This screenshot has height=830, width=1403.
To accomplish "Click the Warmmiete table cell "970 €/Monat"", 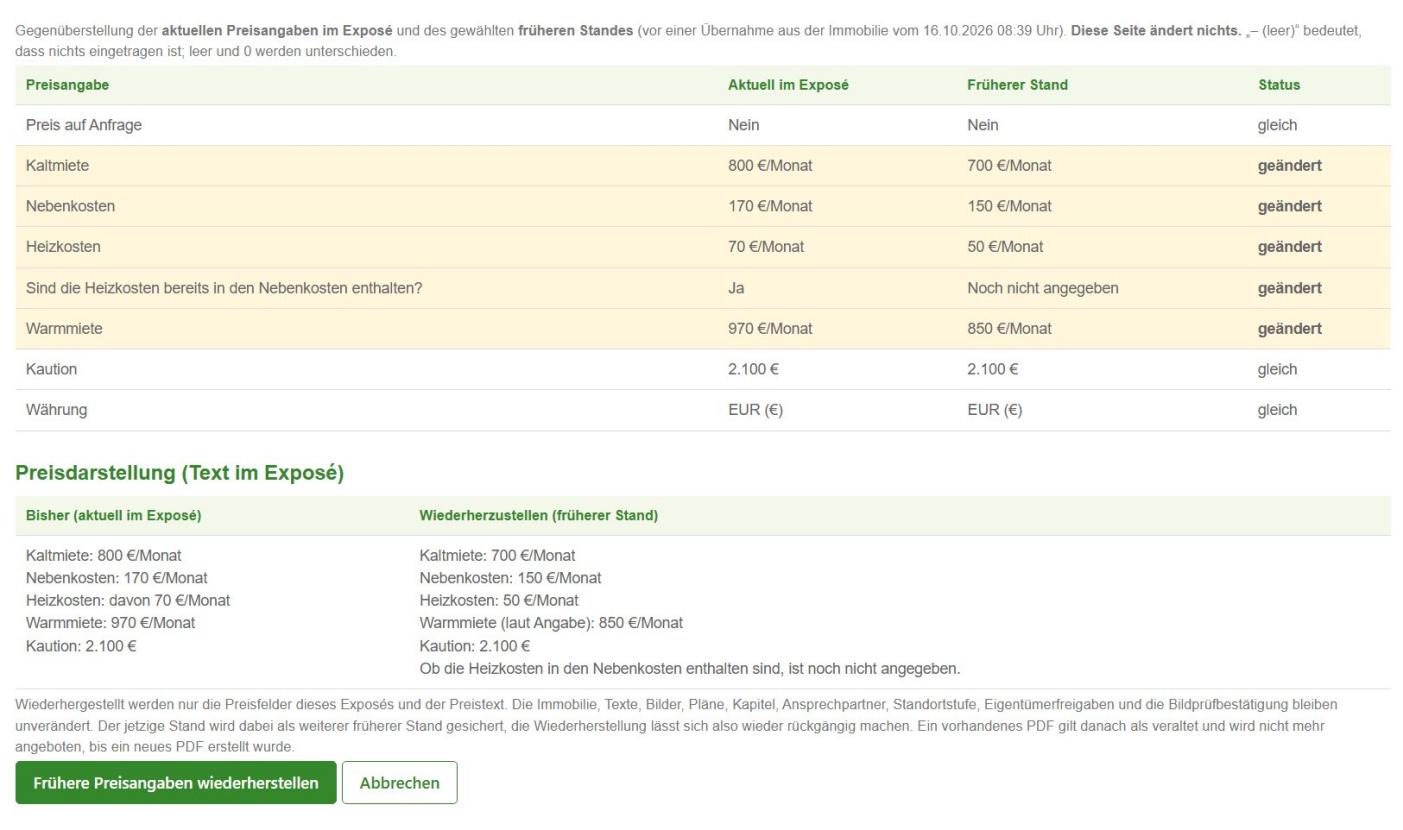I will click(770, 328).
